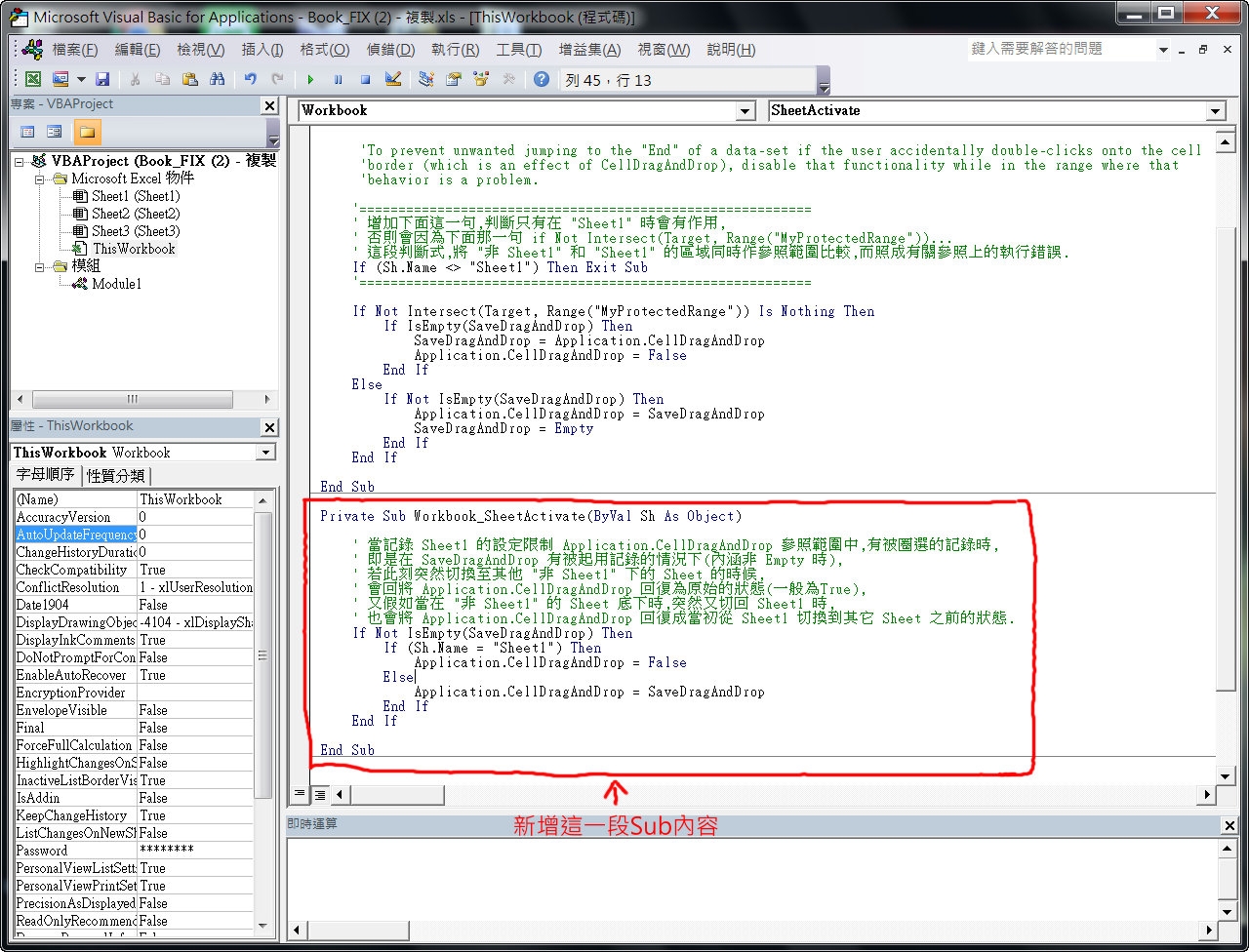Switch to full module view button

pyautogui.click(x=319, y=794)
